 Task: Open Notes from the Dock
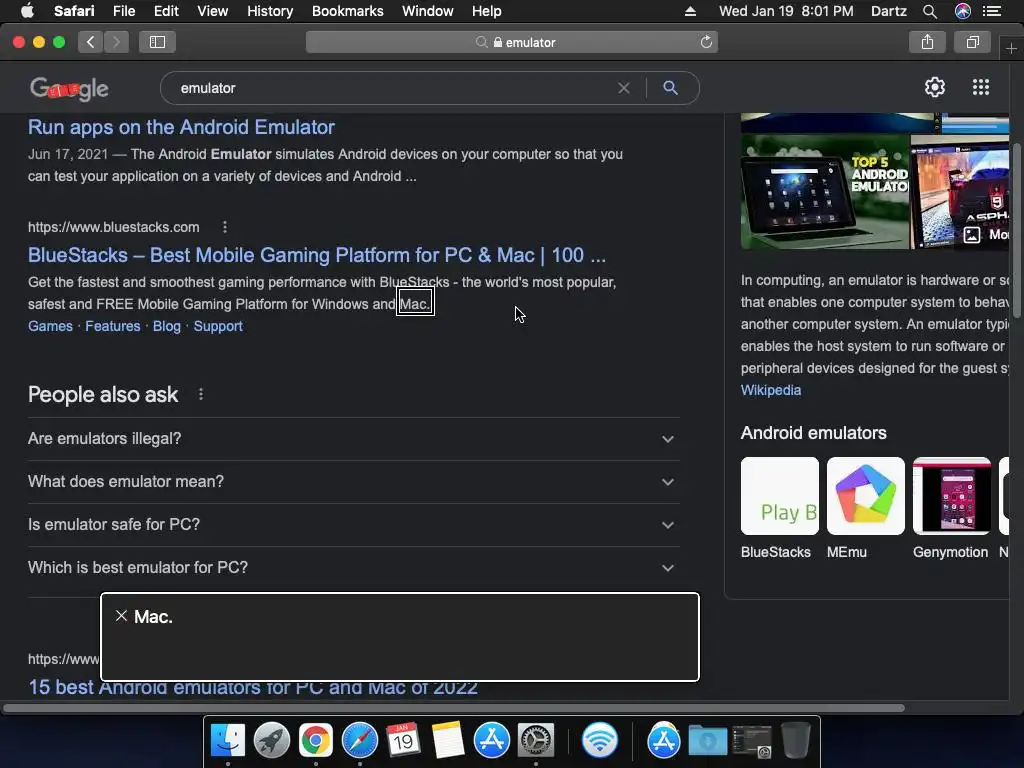pos(447,741)
